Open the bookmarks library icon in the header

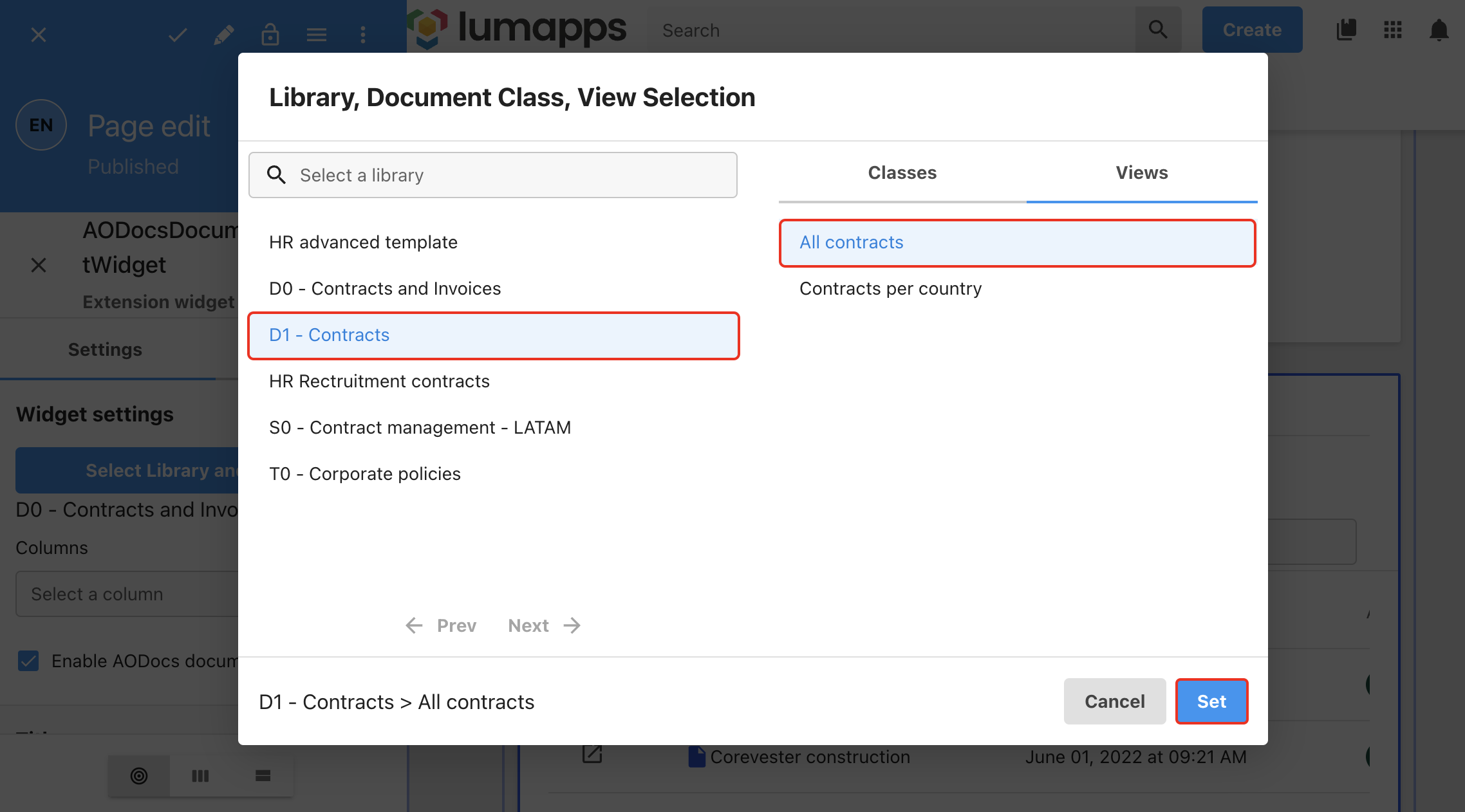(1347, 30)
